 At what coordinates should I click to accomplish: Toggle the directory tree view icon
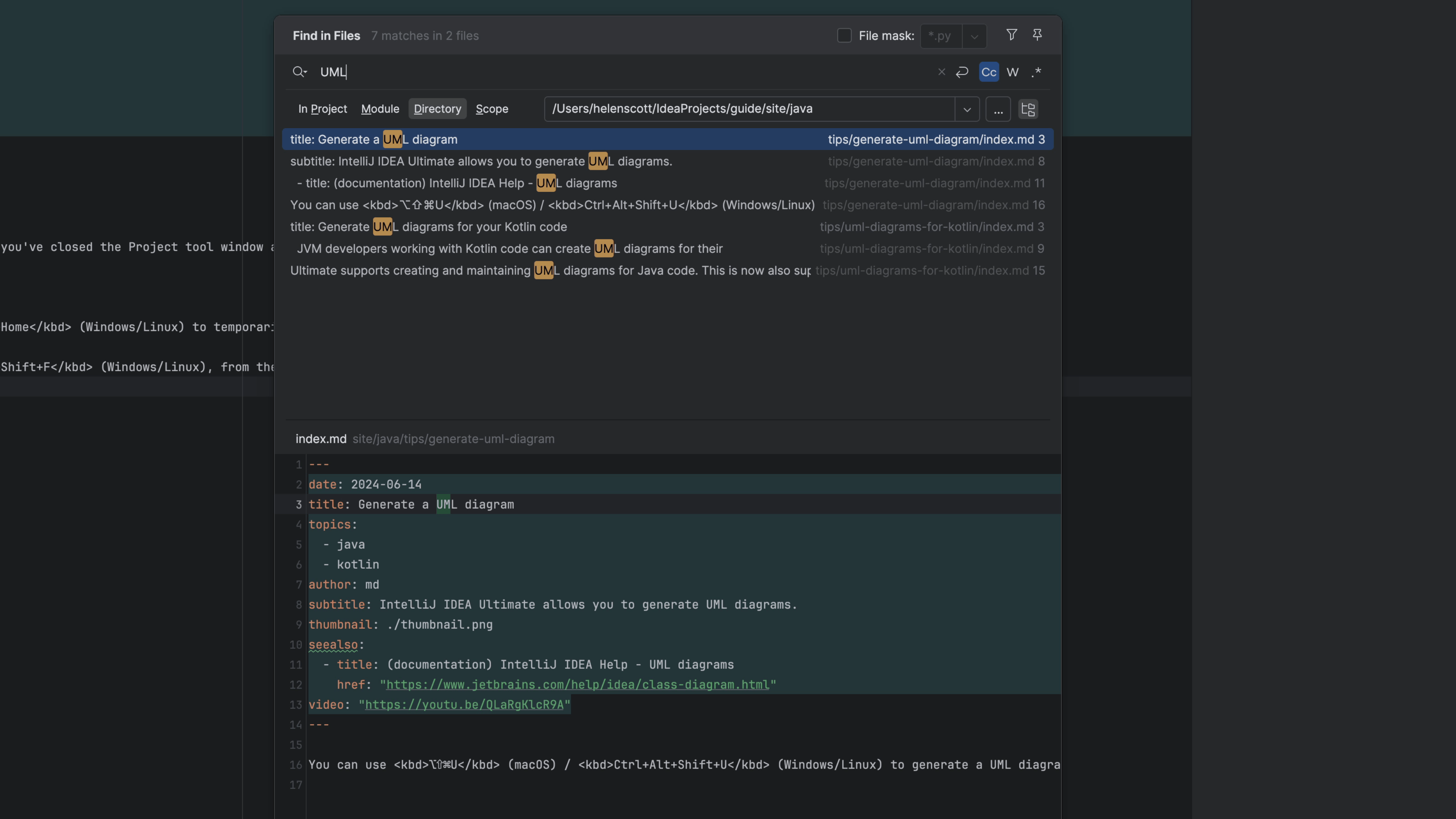pos(1028,109)
